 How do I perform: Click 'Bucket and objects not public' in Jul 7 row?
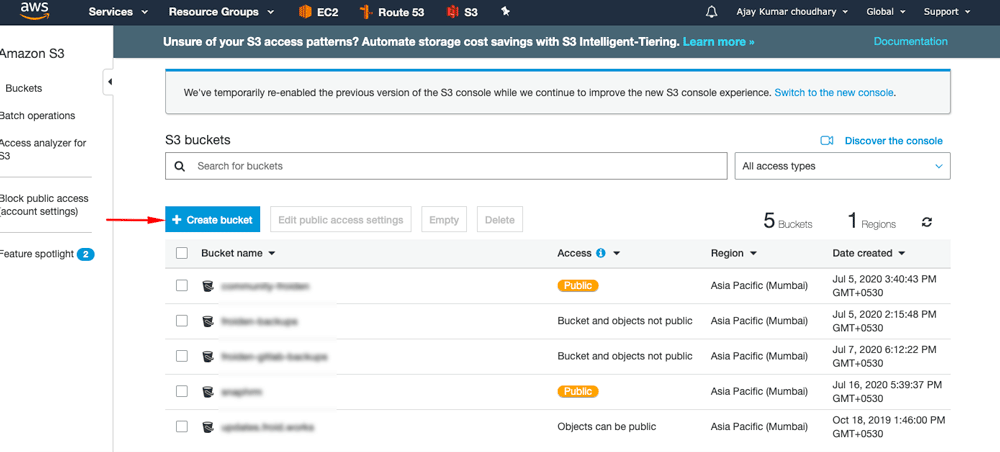(624, 356)
